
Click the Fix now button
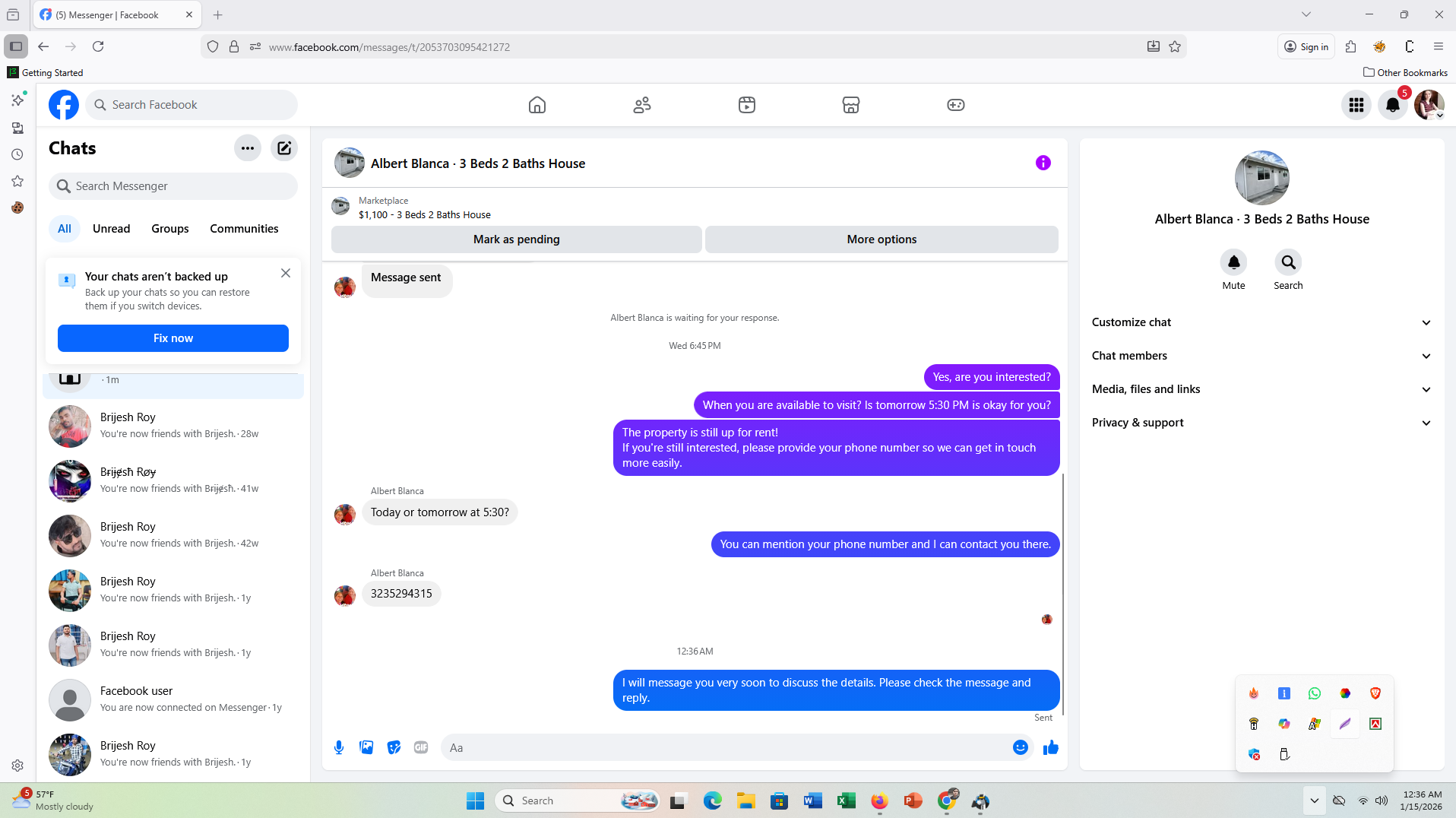(173, 338)
